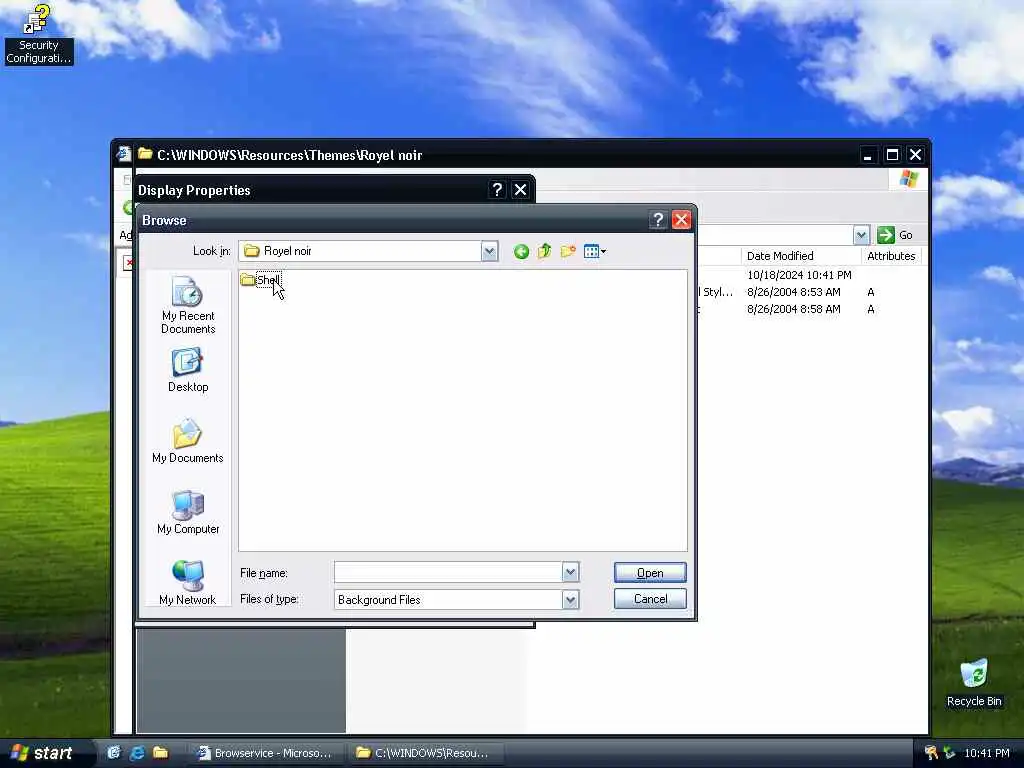
Task: Open the Recycle Bin on the desktop
Action: click(x=974, y=683)
